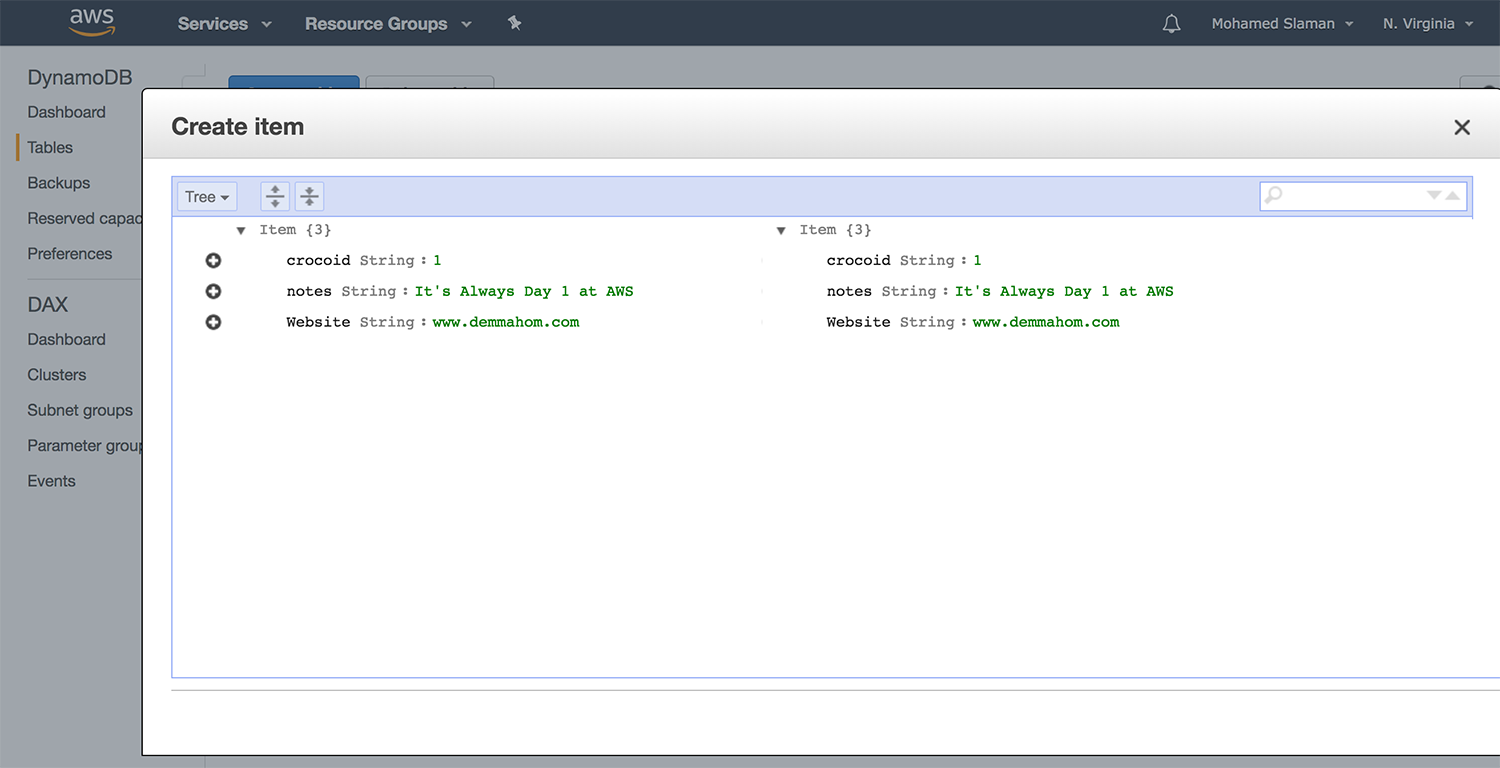Image resolution: width=1500 pixels, height=768 pixels.
Task: Open the Services dropdown menu
Action: click(x=225, y=24)
